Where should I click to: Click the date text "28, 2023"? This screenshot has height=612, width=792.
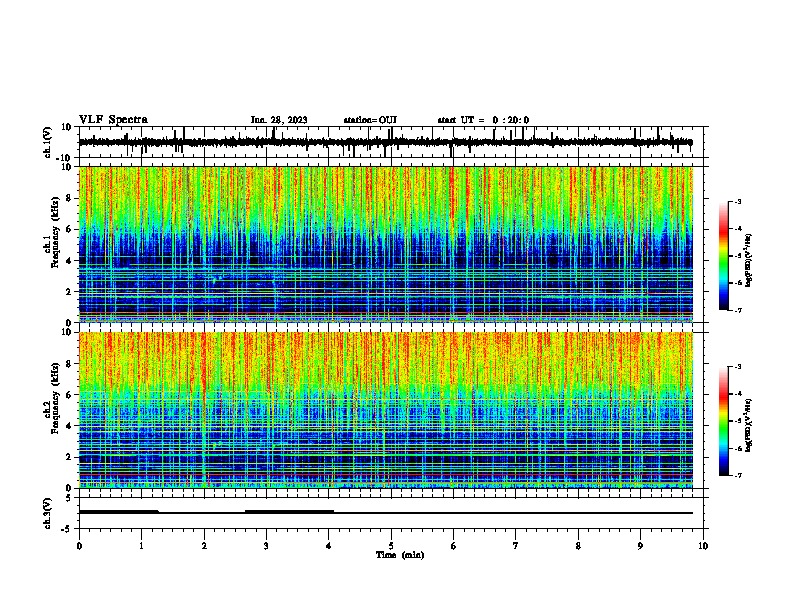(287, 120)
